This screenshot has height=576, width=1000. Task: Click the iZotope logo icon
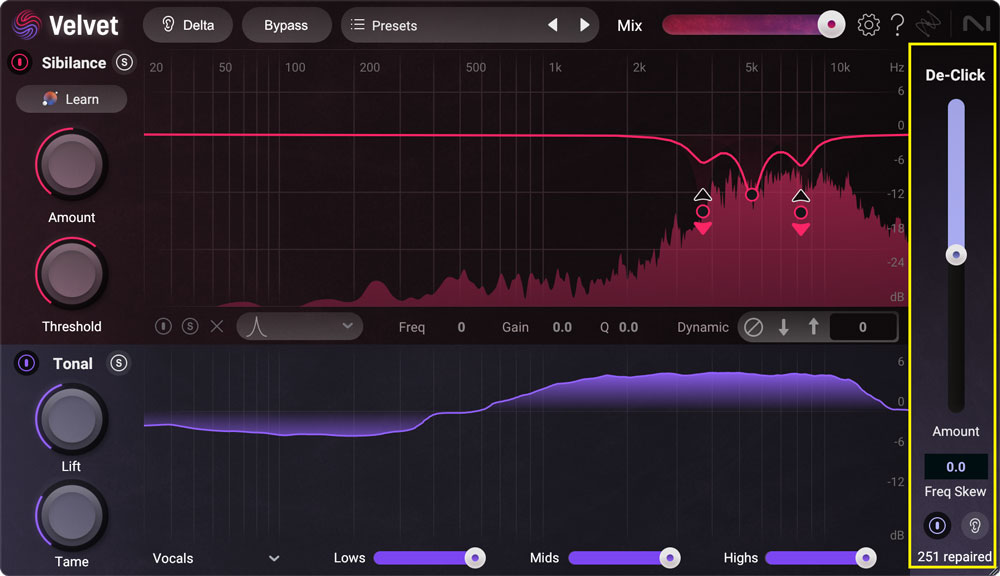pos(929,25)
